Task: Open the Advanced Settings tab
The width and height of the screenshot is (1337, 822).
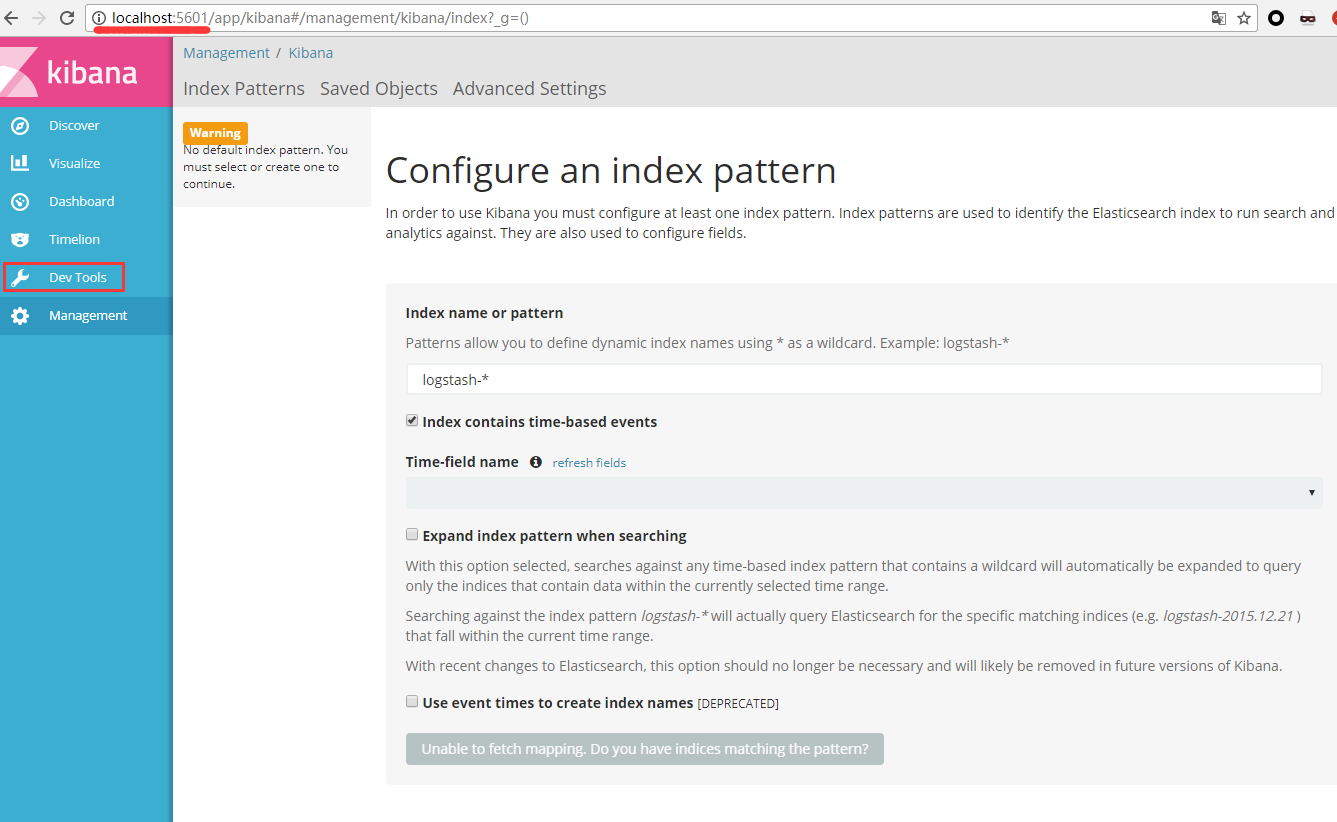Action: pyautogui.click(x=530, y=88)
